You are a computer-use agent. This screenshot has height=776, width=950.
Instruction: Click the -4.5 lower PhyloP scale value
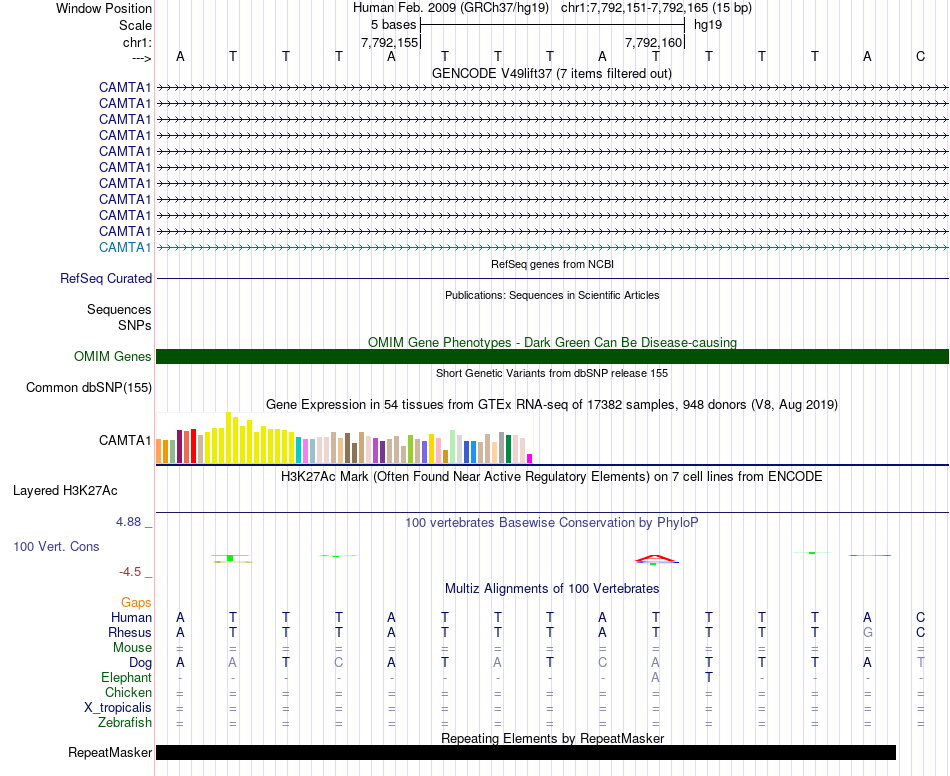tap(130, 572)
